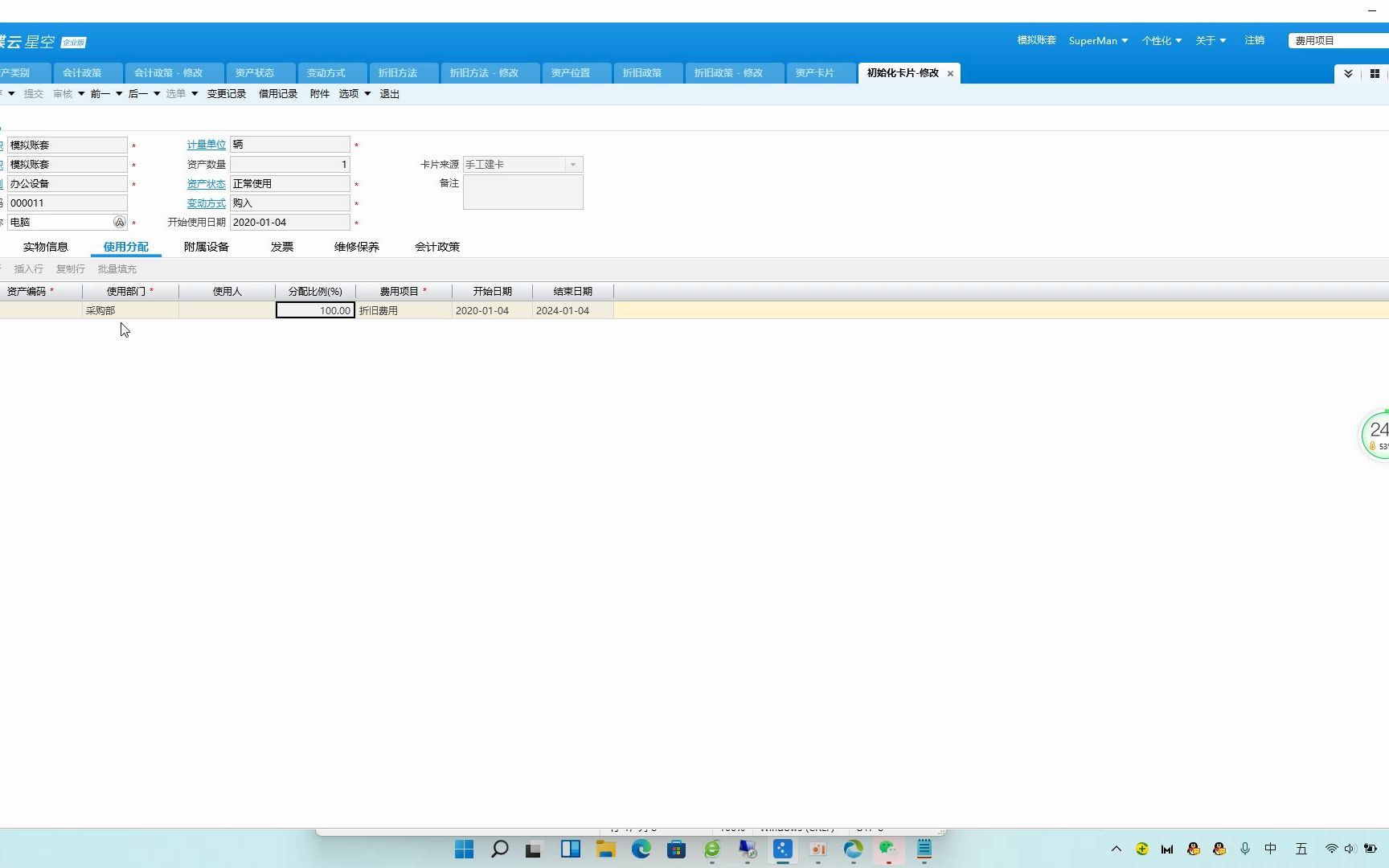Switch to the 折旧方法 document tab
Screen dimensions: 1389x868
404,73
